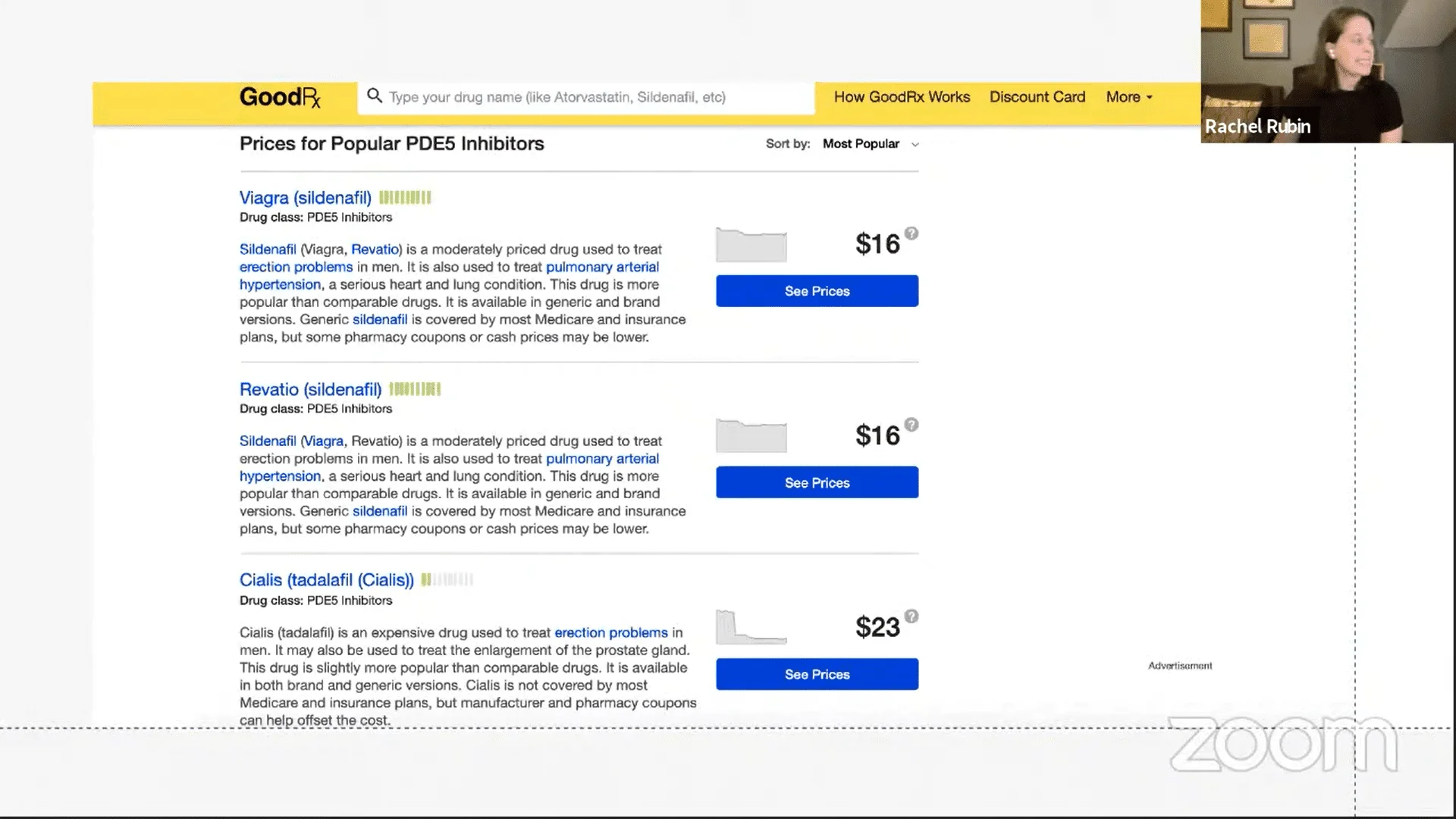Click Viagra popularity bar indicator
This screenshot has width=1456, height=819.
405,198
